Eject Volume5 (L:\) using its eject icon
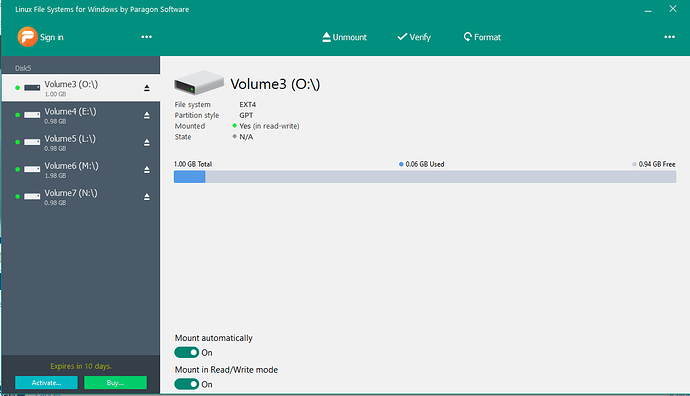The height and width of the screenshot is (396, 690). (x=147, y=143)
